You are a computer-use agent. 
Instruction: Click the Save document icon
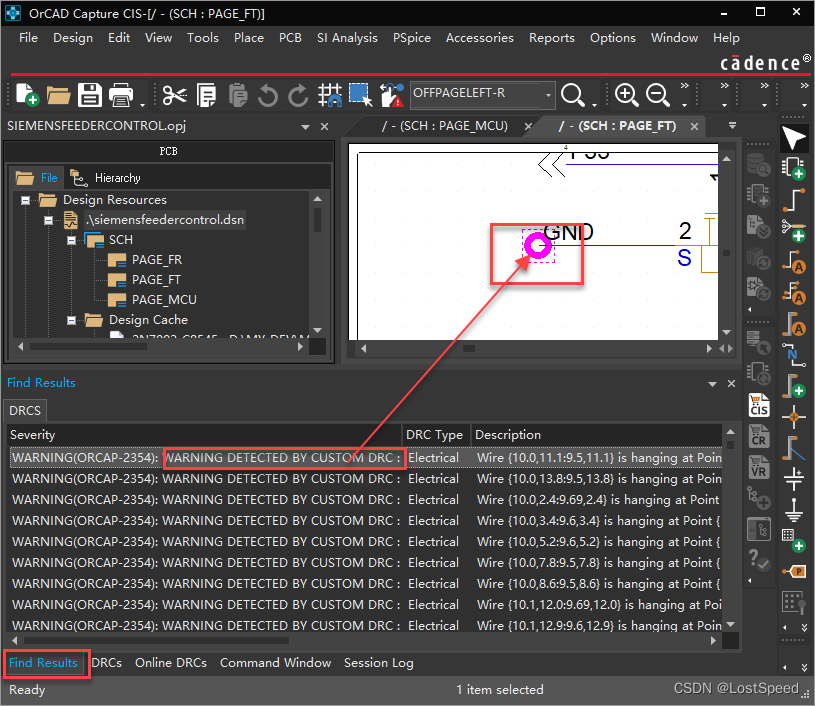(x=90, y=95)
